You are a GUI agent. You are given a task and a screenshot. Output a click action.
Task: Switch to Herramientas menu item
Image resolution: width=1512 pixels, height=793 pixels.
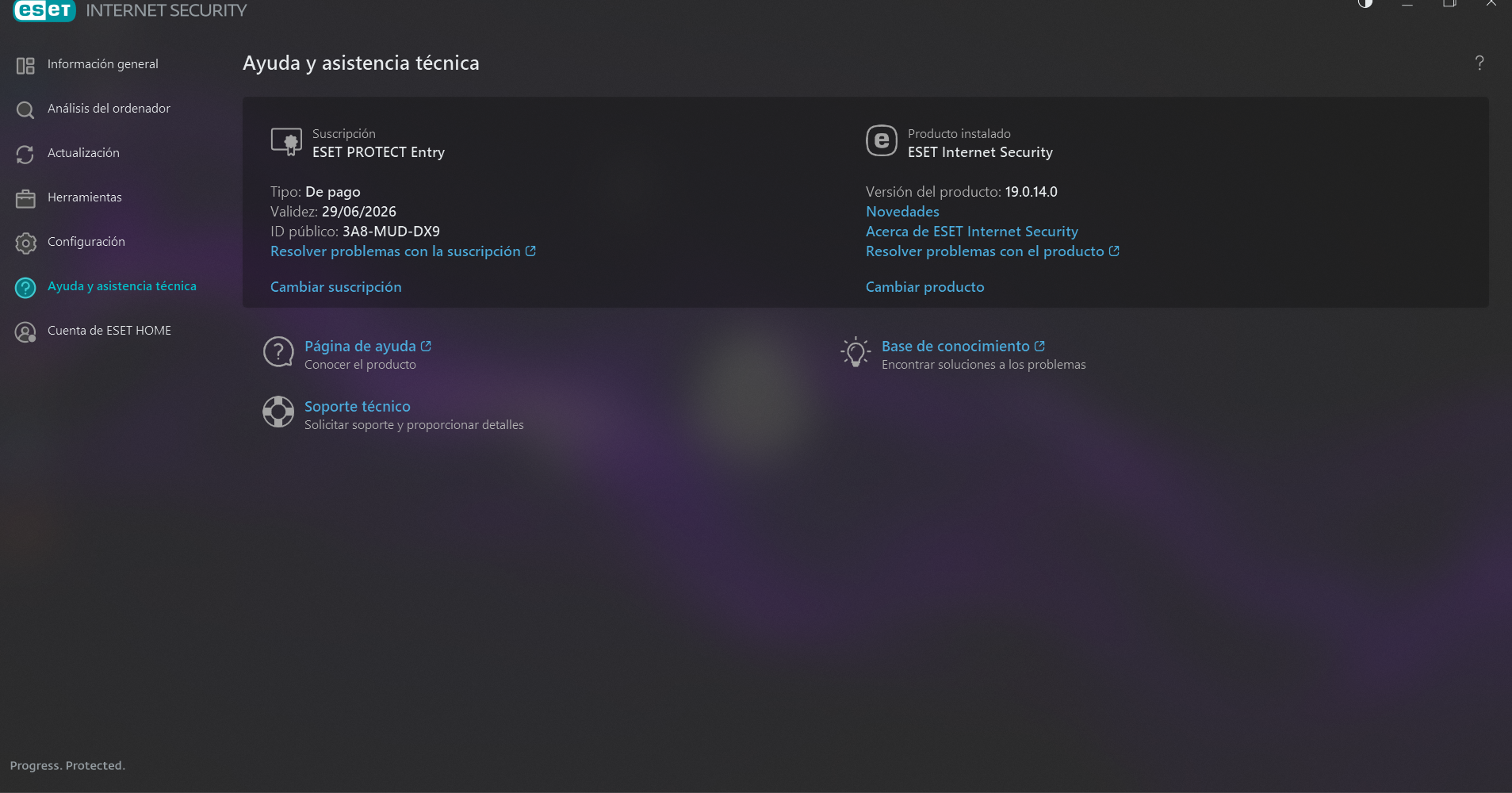pos(85,197)
